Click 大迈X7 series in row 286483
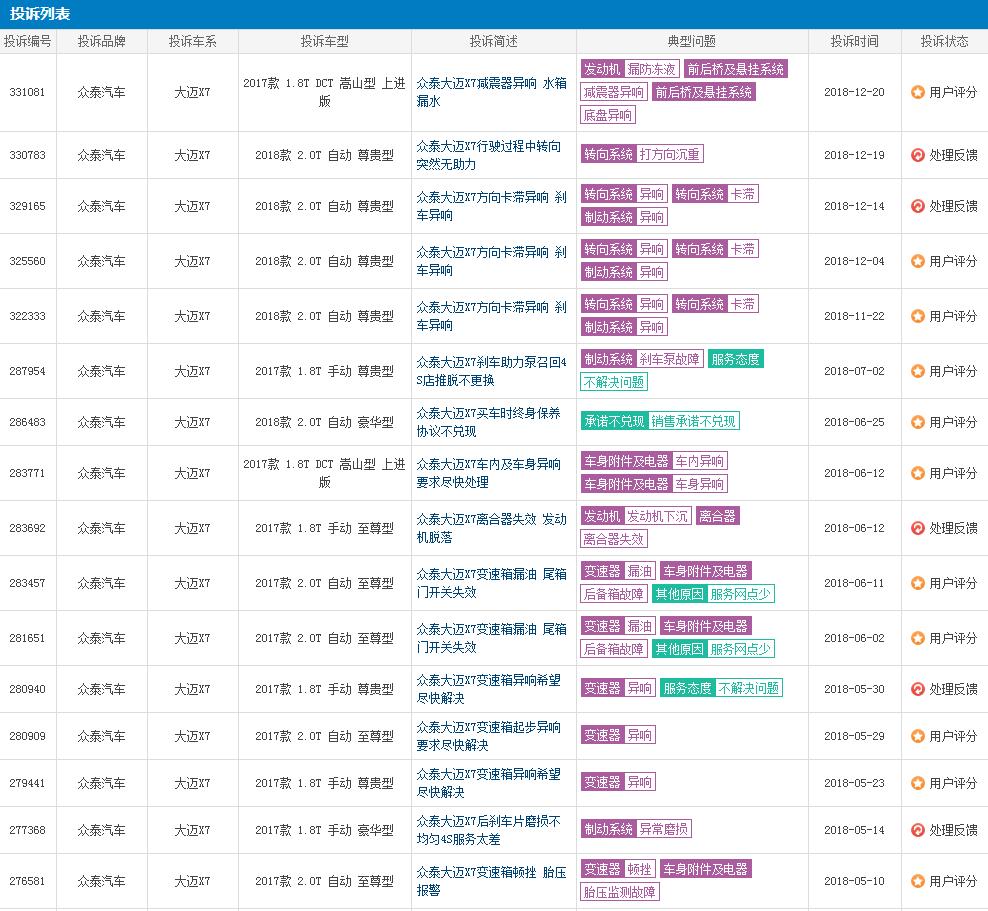988x911 pixels. [192, 422]
